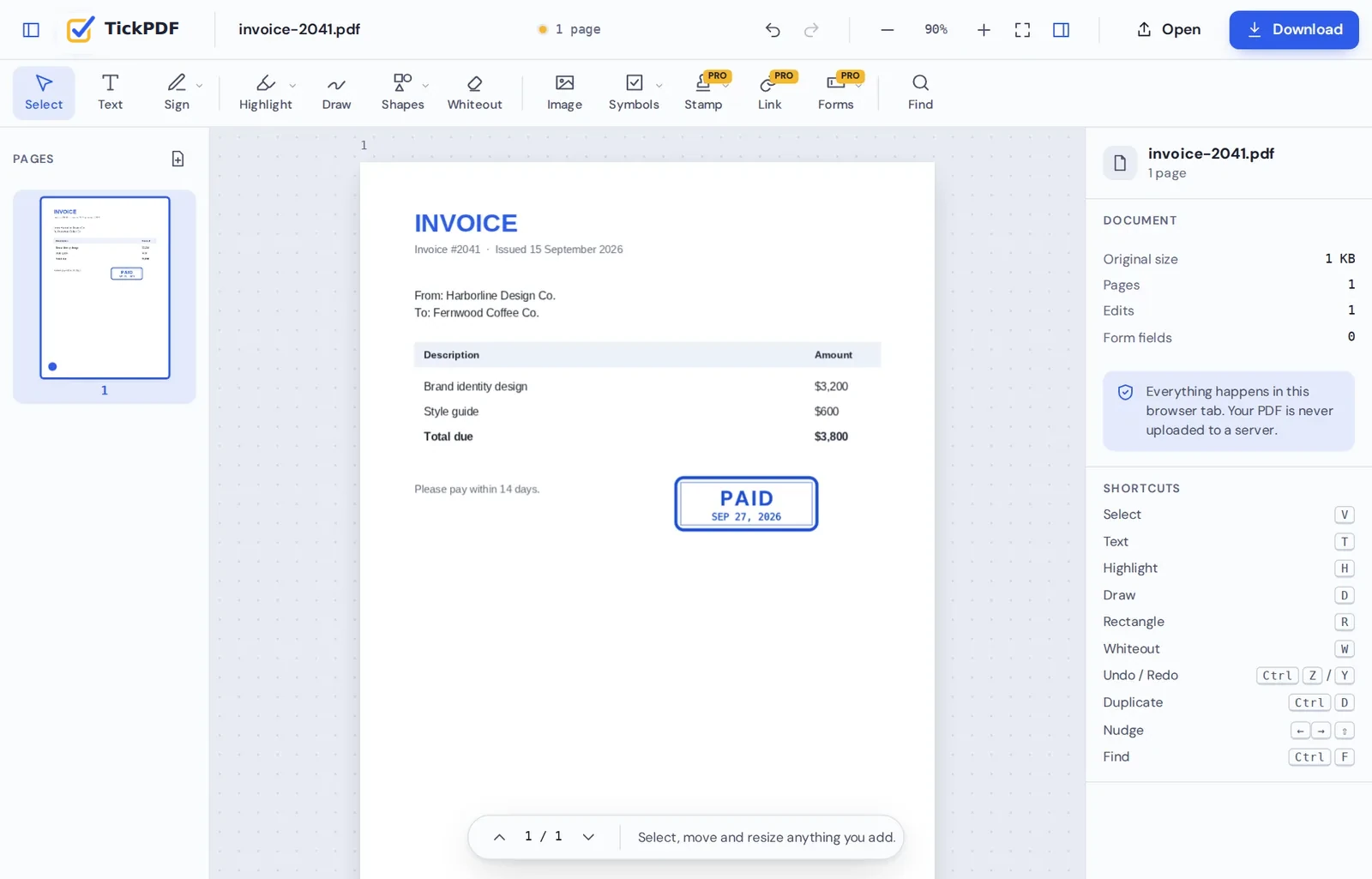Open the Stamp tool
Viewport: 1372px width, 879px height.
coord(703,93)
